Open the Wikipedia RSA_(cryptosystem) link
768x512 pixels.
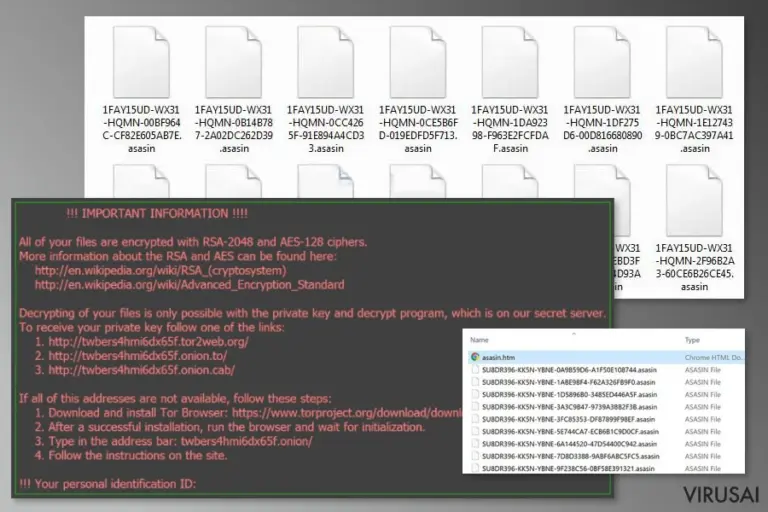[161, 270]
